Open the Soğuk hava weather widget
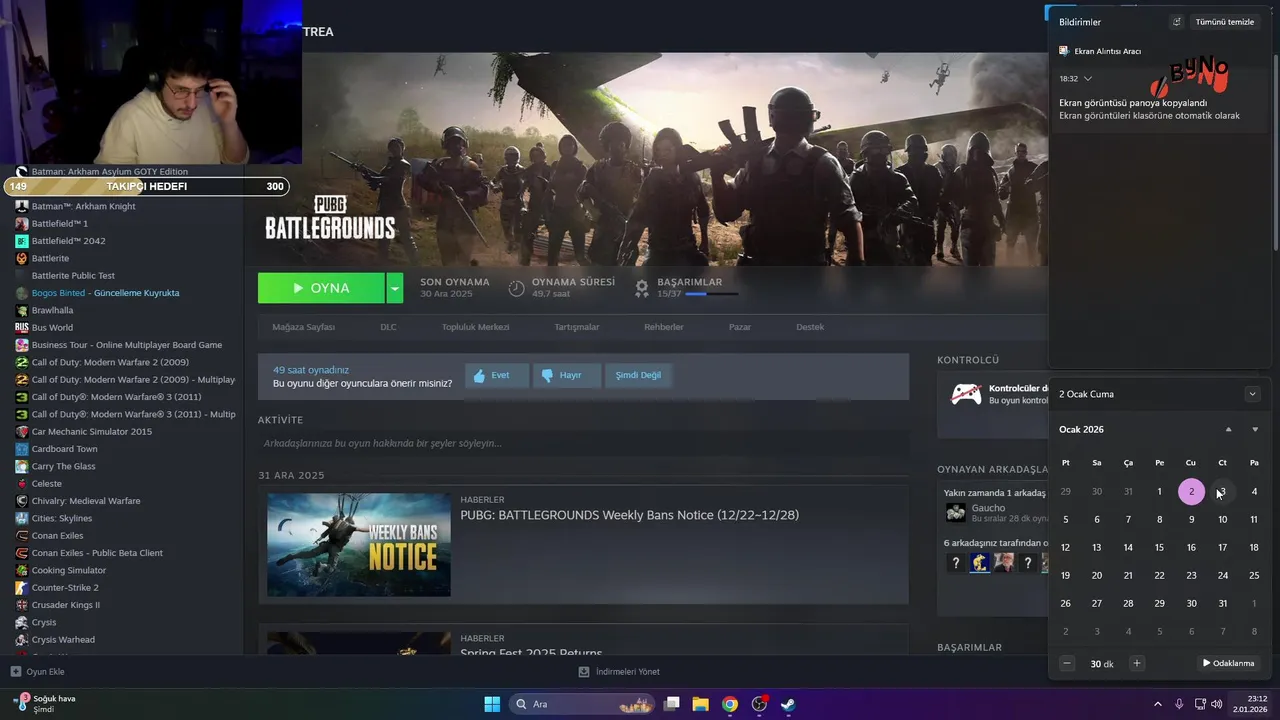The height and width of the screenshot is (720, 1280). [x=45, y=704]
